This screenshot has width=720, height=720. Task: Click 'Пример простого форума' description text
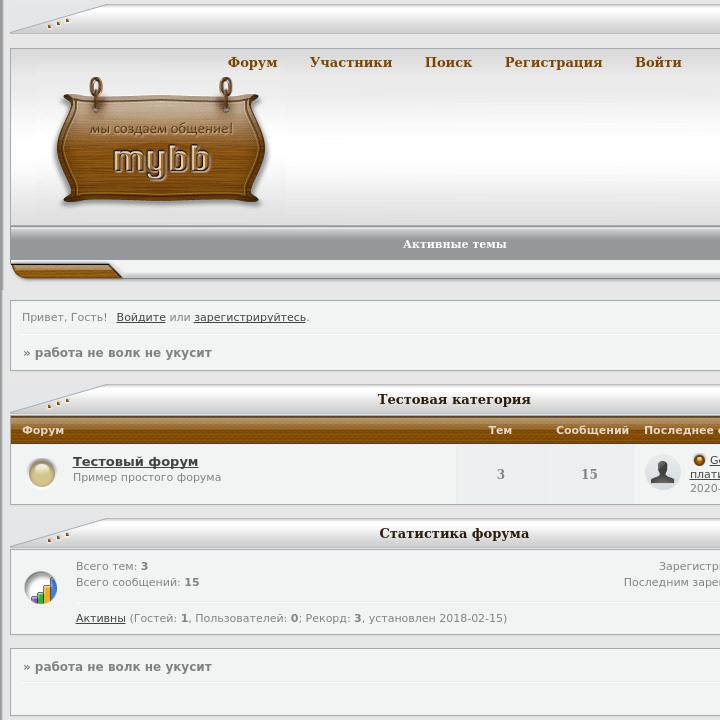147,478
